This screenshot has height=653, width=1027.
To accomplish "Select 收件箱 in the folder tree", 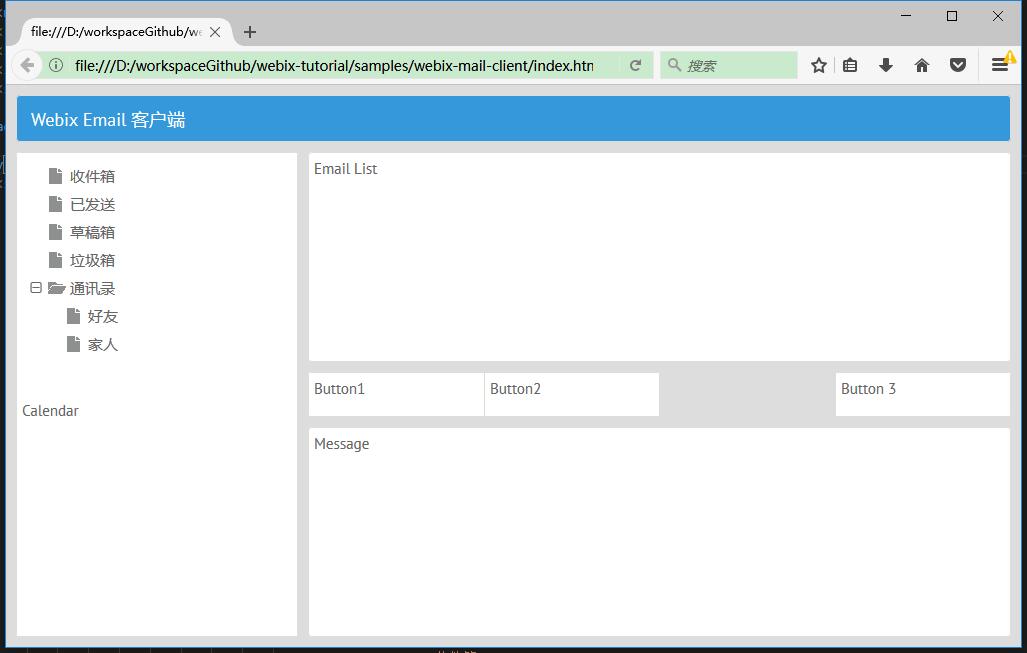I will [92, 176].
